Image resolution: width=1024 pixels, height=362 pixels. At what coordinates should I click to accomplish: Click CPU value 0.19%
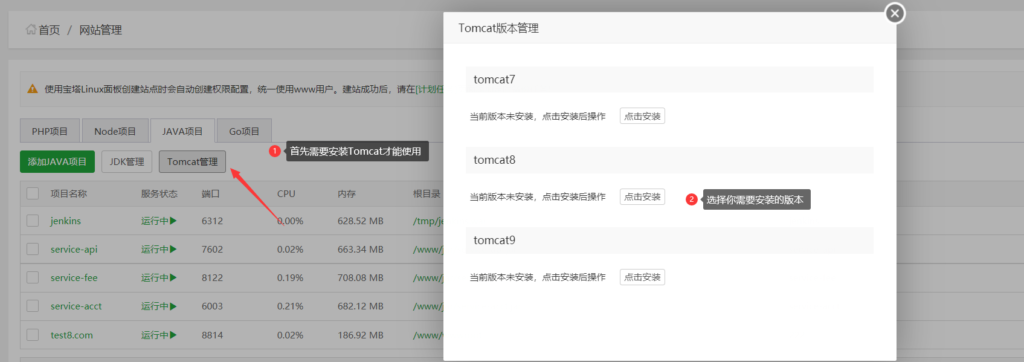pyautogui.click(x=290, y=278)
